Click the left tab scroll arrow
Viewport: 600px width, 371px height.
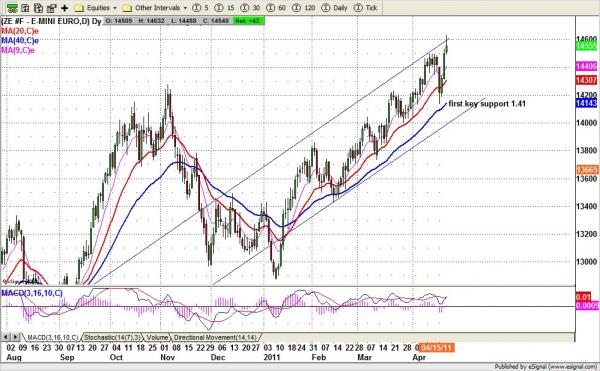point(6,337)
